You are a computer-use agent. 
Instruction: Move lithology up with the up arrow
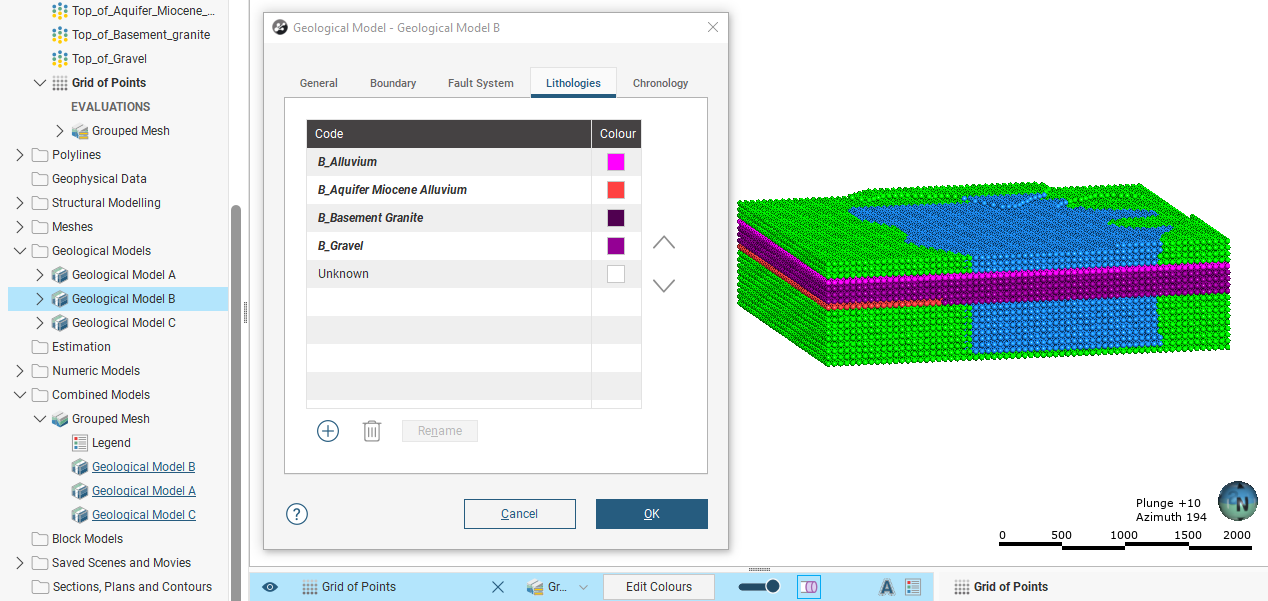[664, 243]
